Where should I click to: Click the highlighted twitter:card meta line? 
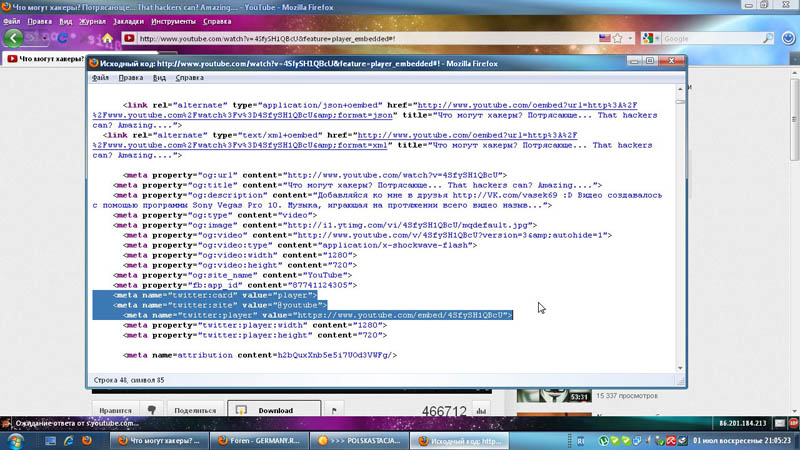[x=215, y=295]
